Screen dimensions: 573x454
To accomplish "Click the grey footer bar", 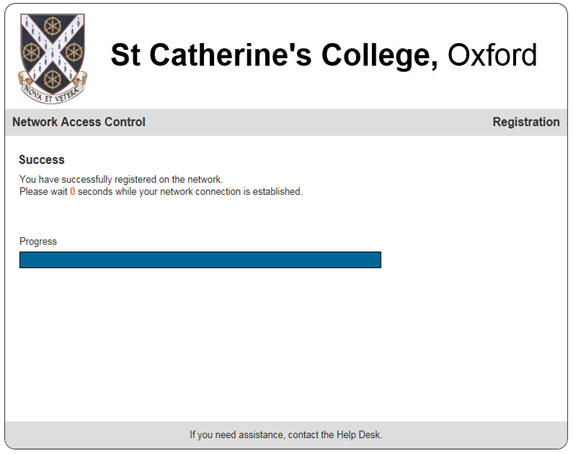I will [286, 435].
